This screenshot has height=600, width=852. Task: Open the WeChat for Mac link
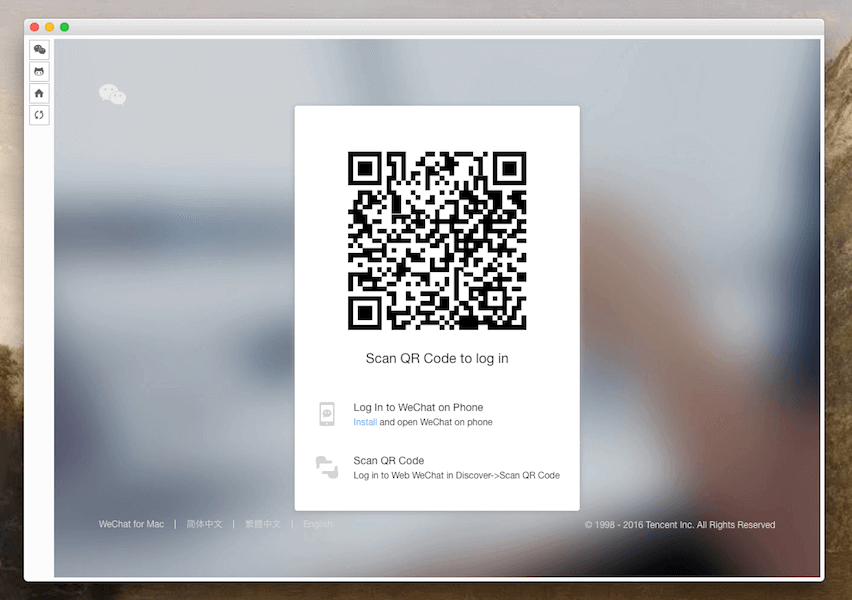pyautogui.click(x=131, y=524)
